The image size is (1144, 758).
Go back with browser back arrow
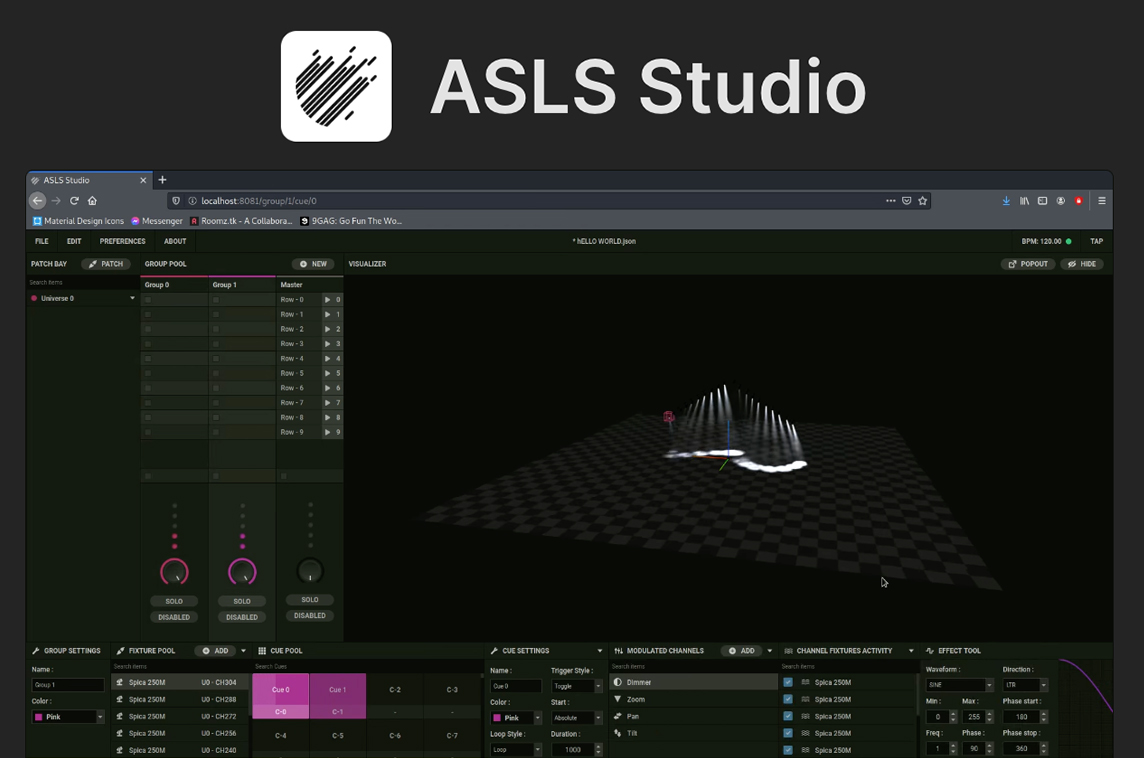38,201
